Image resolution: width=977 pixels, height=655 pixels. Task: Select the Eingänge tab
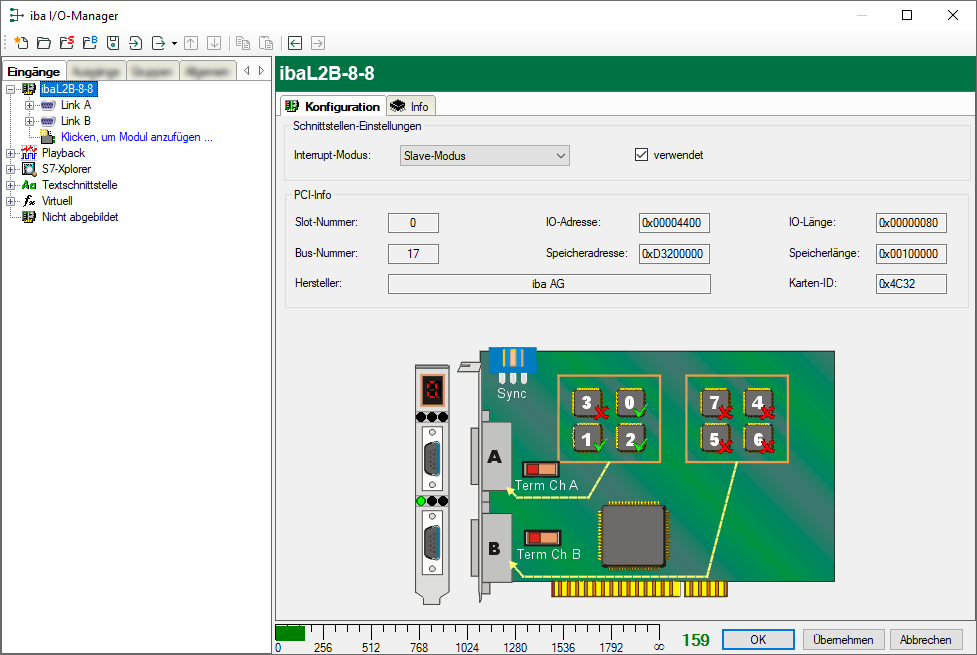[34, 71]
